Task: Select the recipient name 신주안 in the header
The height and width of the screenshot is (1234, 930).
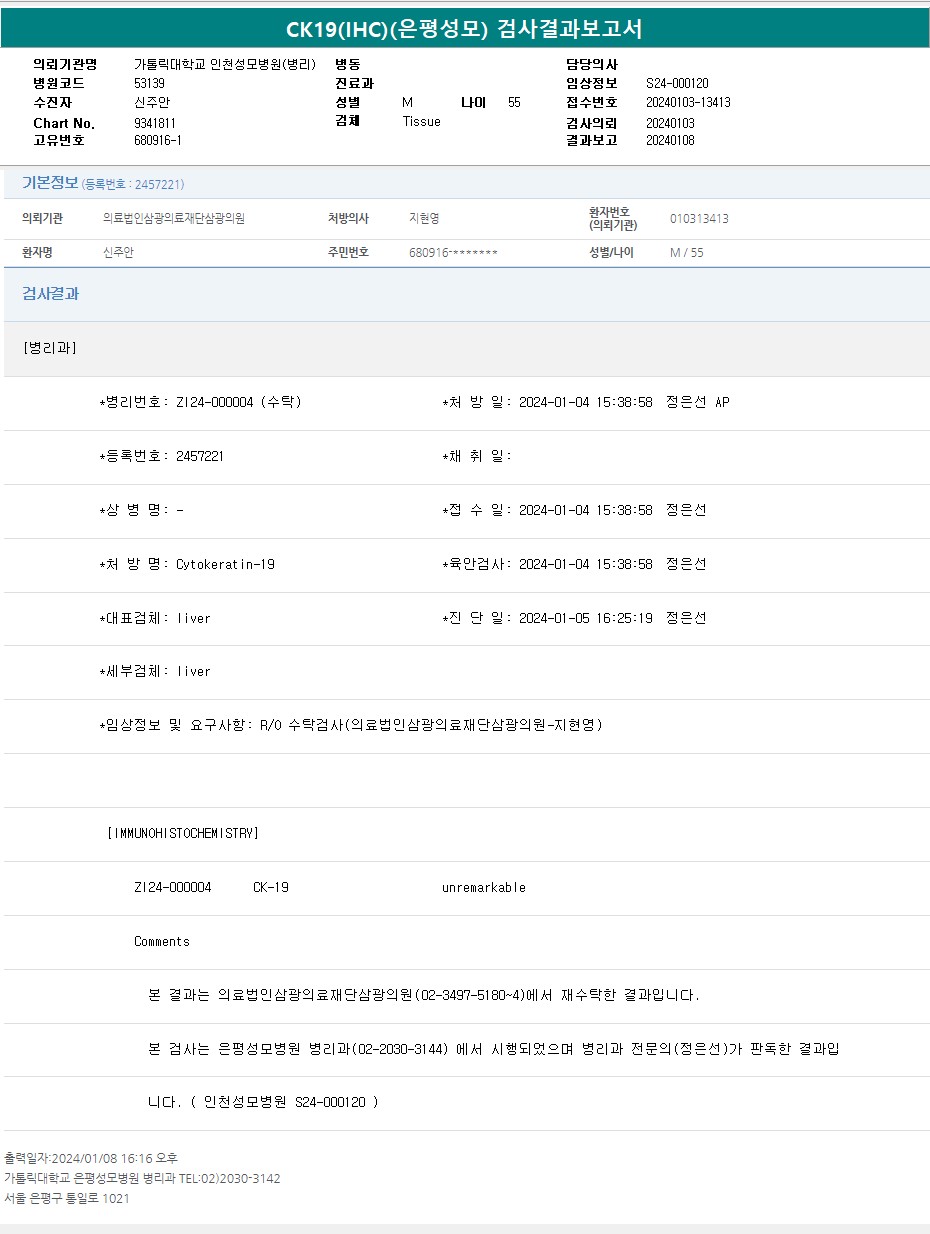Action: [x=152, y=102]
